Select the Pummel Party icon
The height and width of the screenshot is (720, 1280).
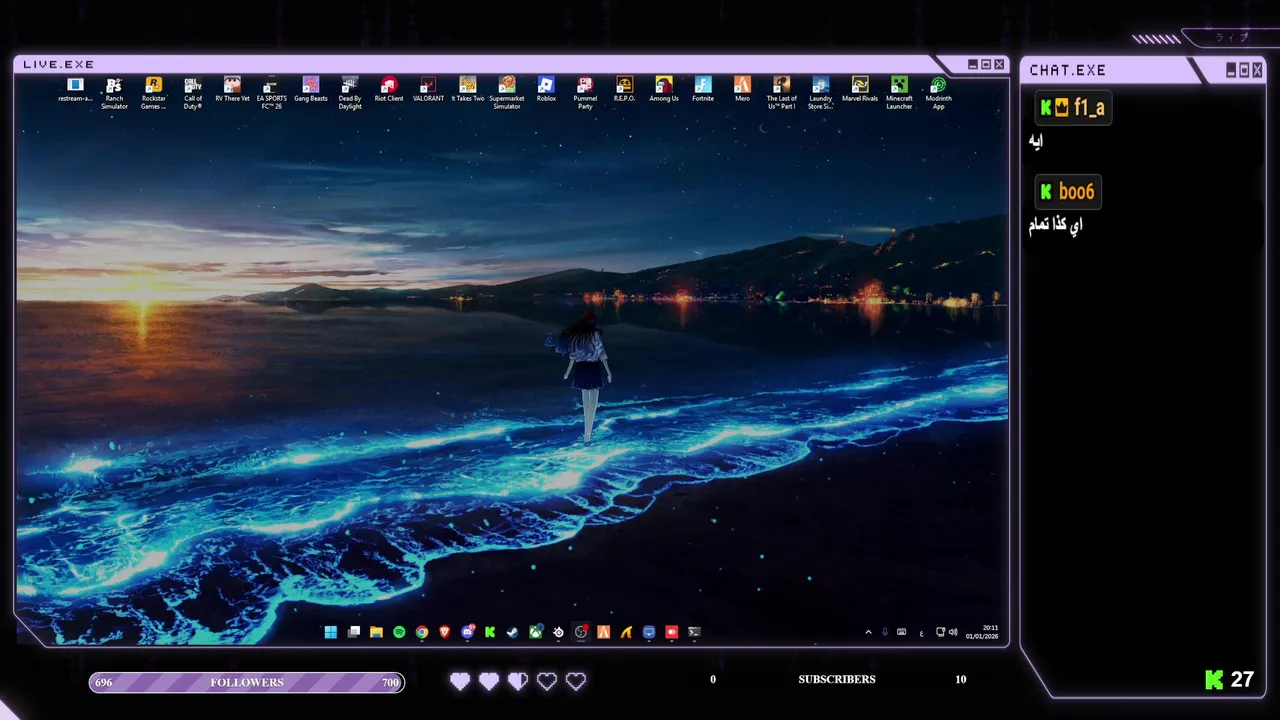[x=585, y=93]
